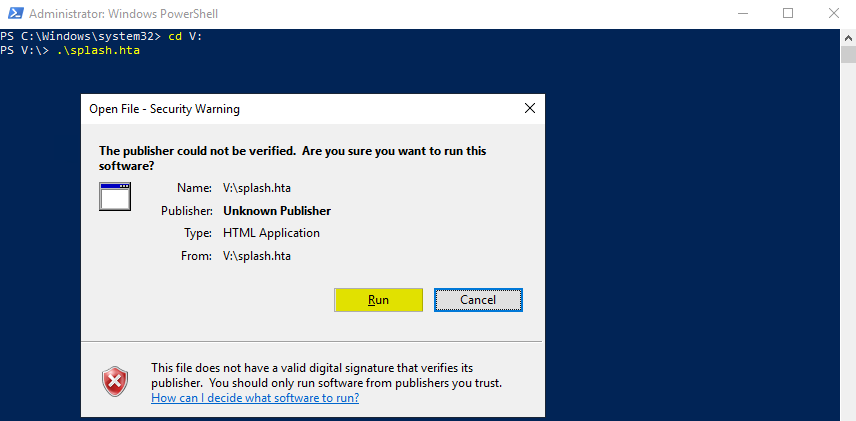Click the Name field value V:\splash.hta

(x=257, y=188)
